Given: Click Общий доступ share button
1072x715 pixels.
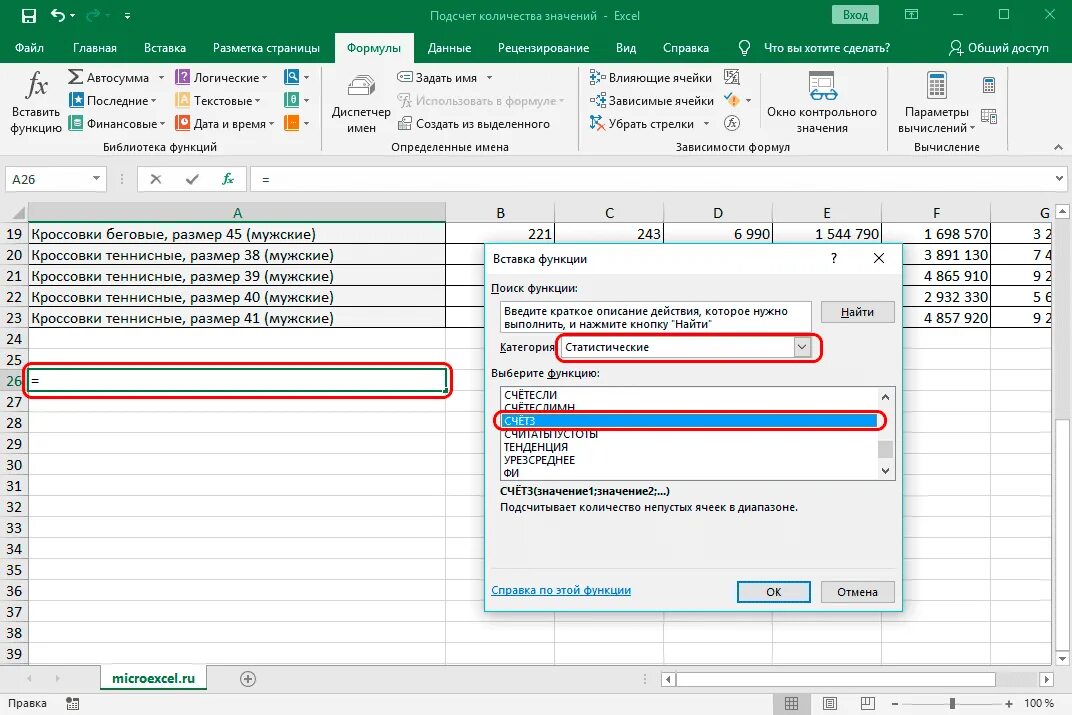Looking at the screenshot, I should click(x=999, y=48).
